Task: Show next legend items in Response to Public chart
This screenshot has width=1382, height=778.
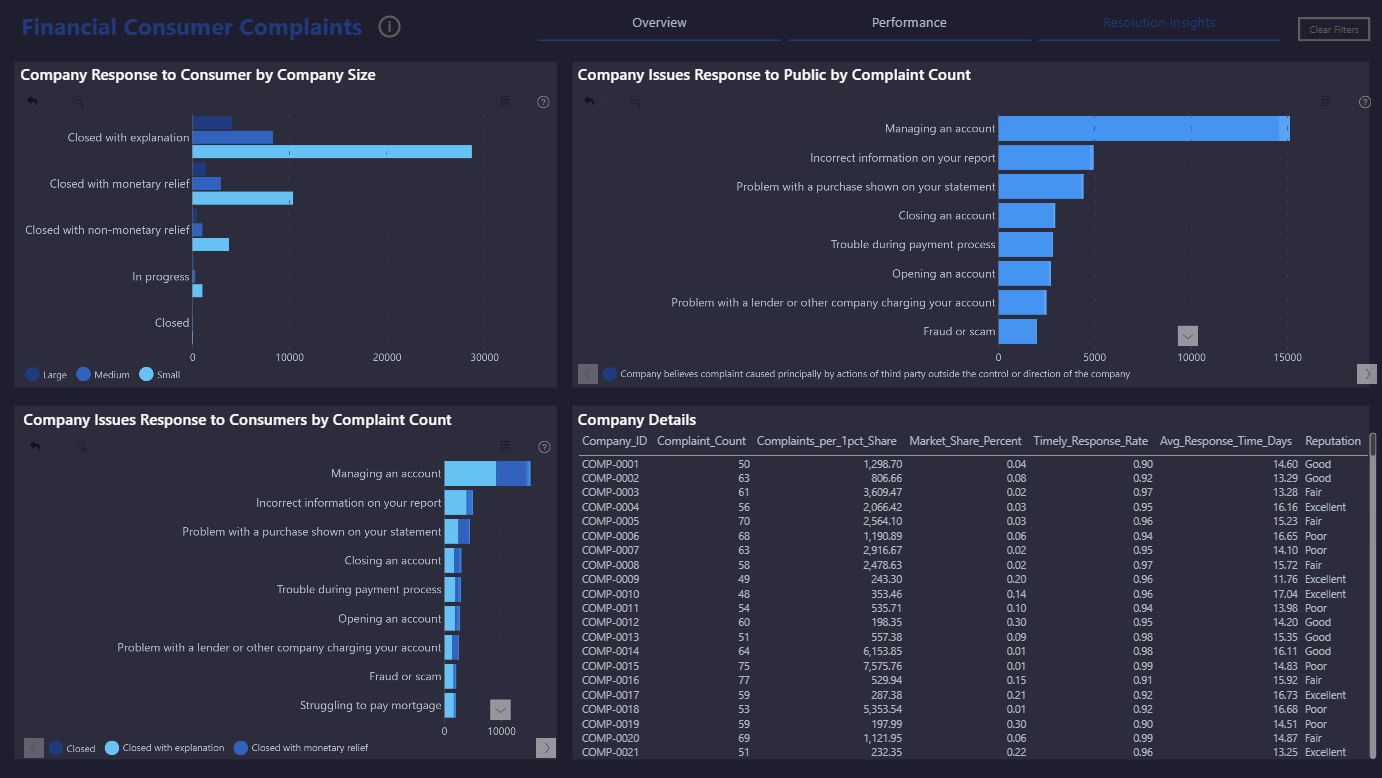Action: point(1367,374)
